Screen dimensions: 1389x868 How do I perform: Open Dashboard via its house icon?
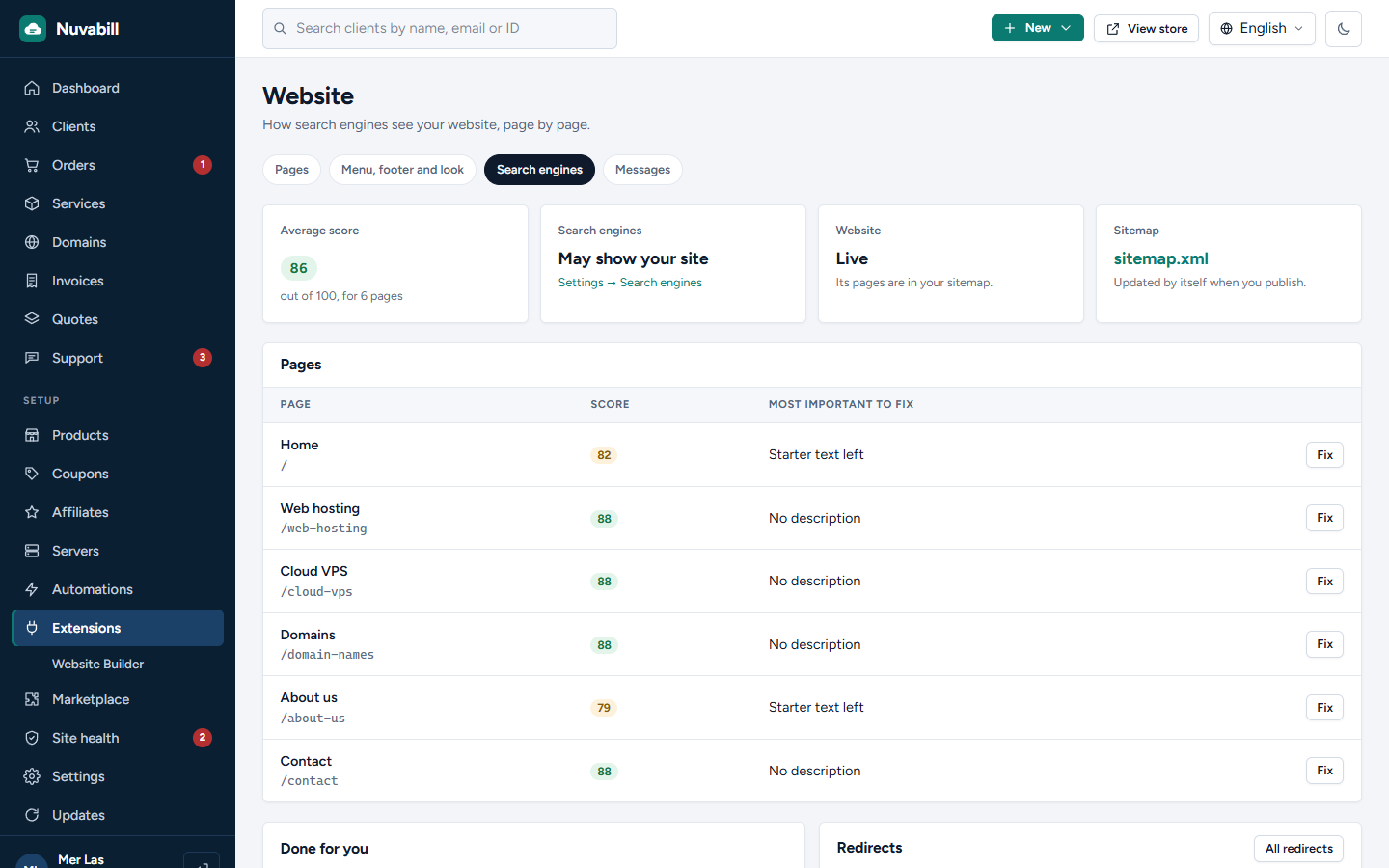(x=32, y=88)
